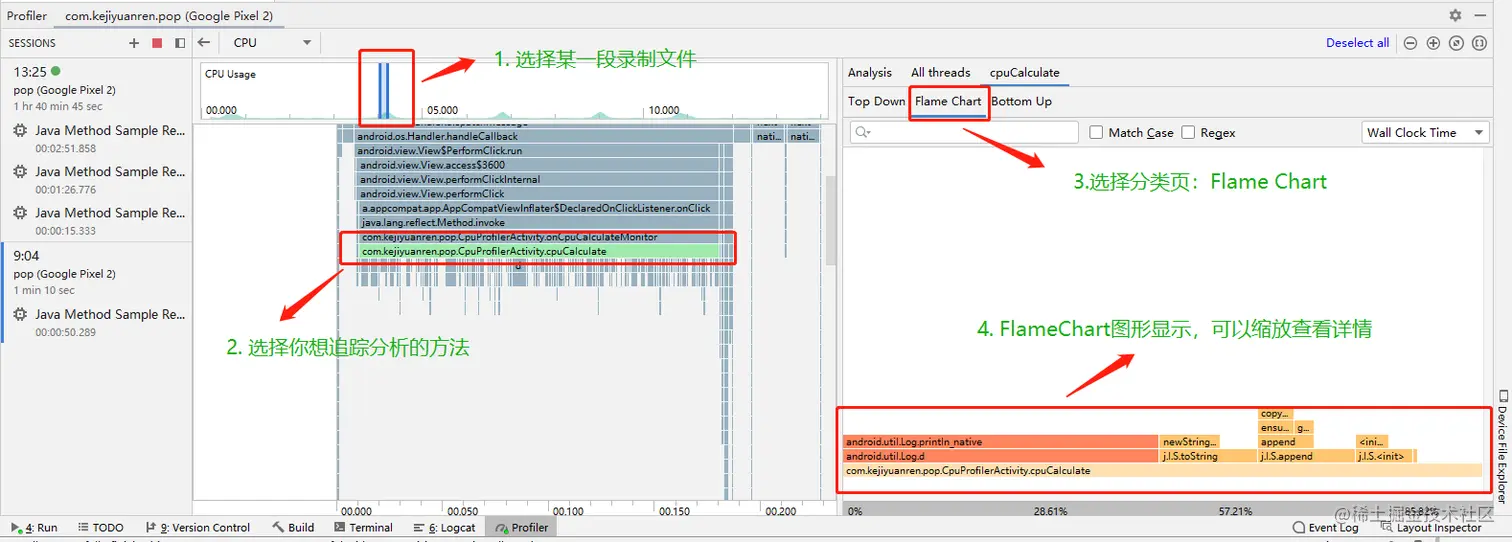Viewport: 1512px width, 542px height.
Task: Open the CPU profiler dropdown
Action: [x=272, y=43]
